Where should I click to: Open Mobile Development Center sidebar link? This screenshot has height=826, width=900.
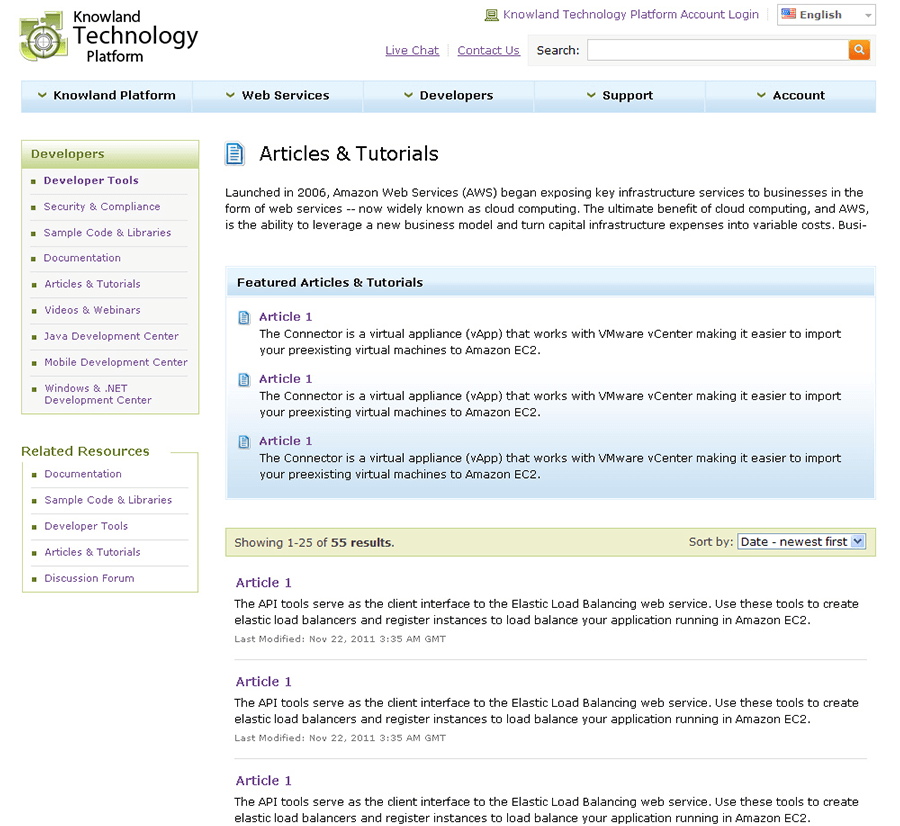click(x=116, y=362)
